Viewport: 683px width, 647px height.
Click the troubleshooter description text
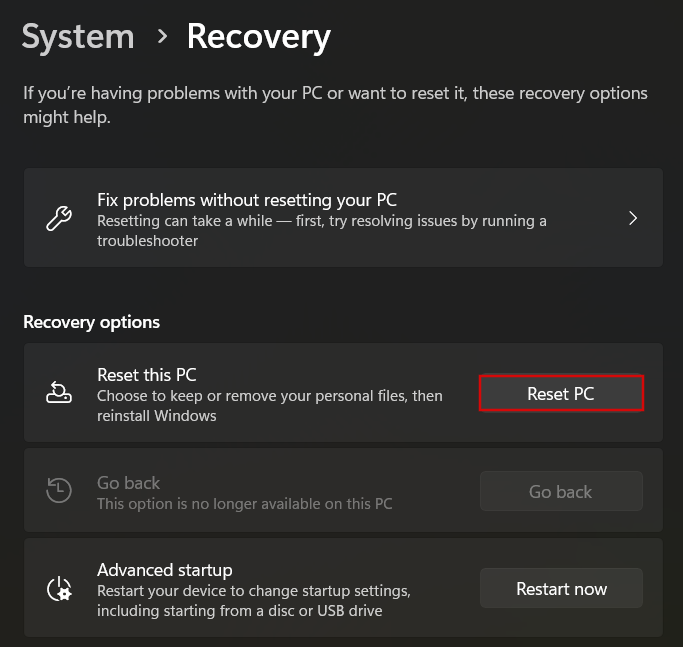coord(322,231)
